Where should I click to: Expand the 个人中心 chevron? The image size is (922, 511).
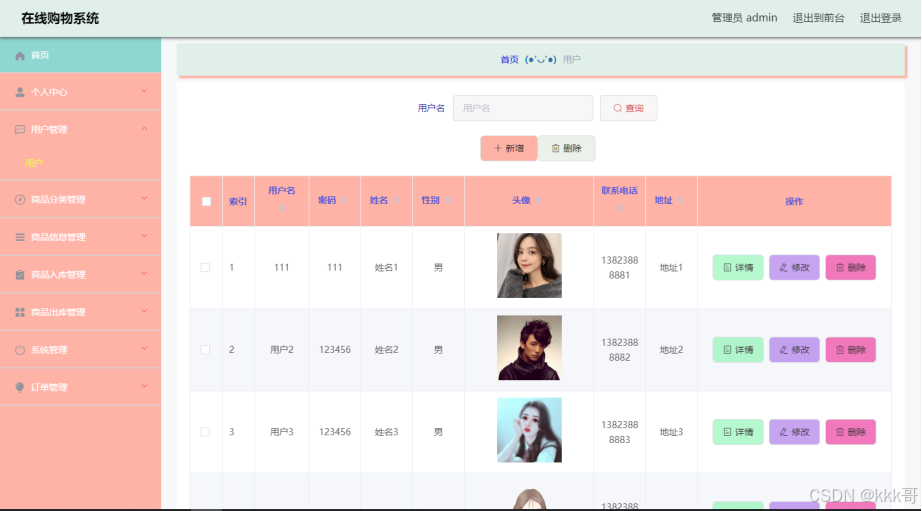pyautogui.click(x=144, y=91)
